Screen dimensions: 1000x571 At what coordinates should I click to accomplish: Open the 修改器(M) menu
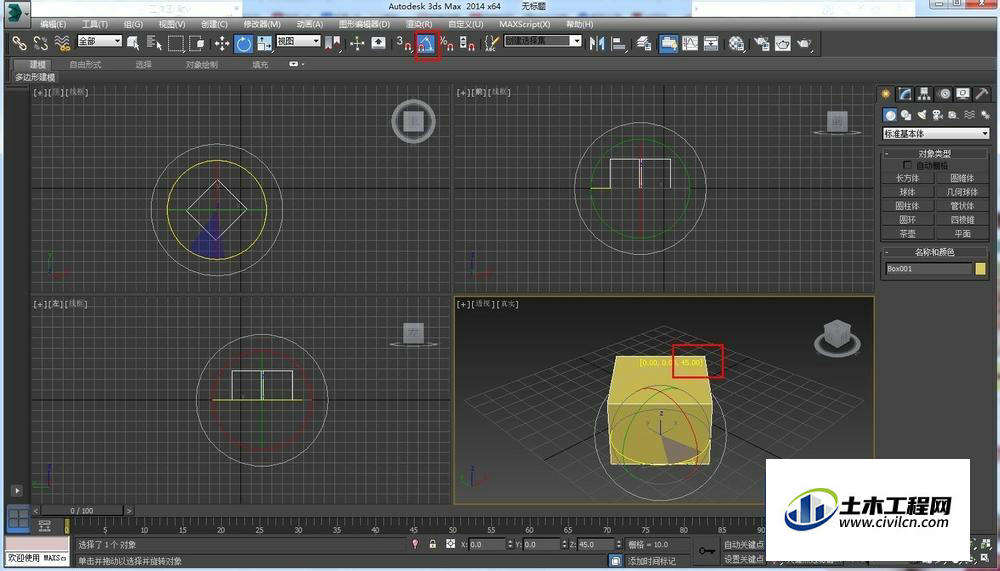[x=261, y=24]
